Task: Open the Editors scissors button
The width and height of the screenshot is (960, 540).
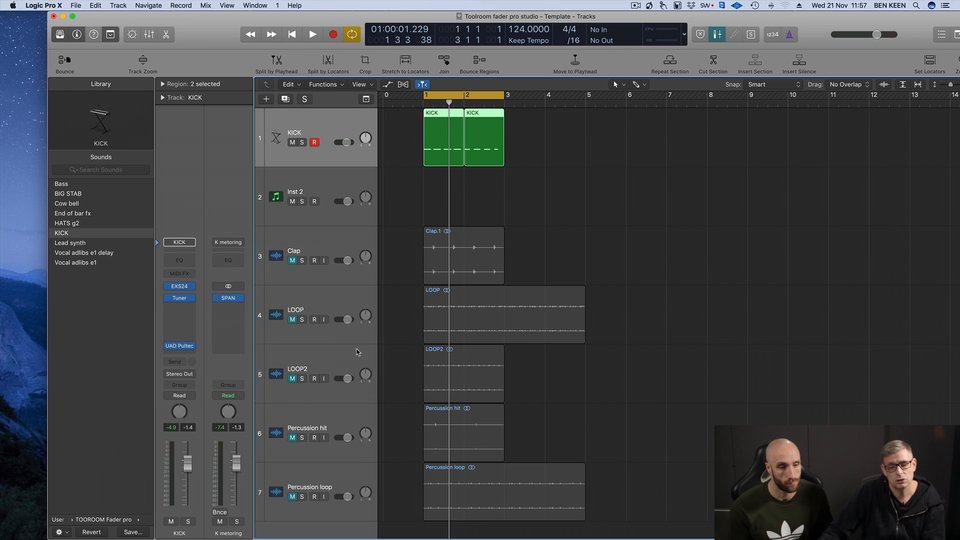Action: point(166,34)
